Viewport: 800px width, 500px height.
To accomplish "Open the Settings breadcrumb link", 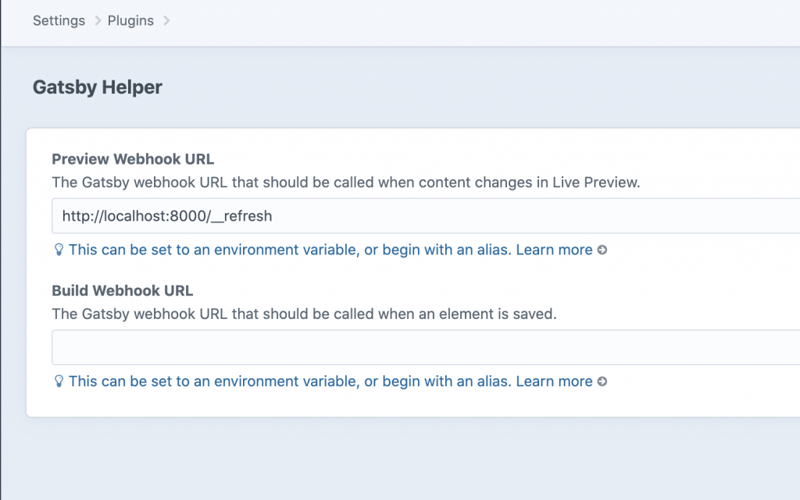I will tap(58, 20).
